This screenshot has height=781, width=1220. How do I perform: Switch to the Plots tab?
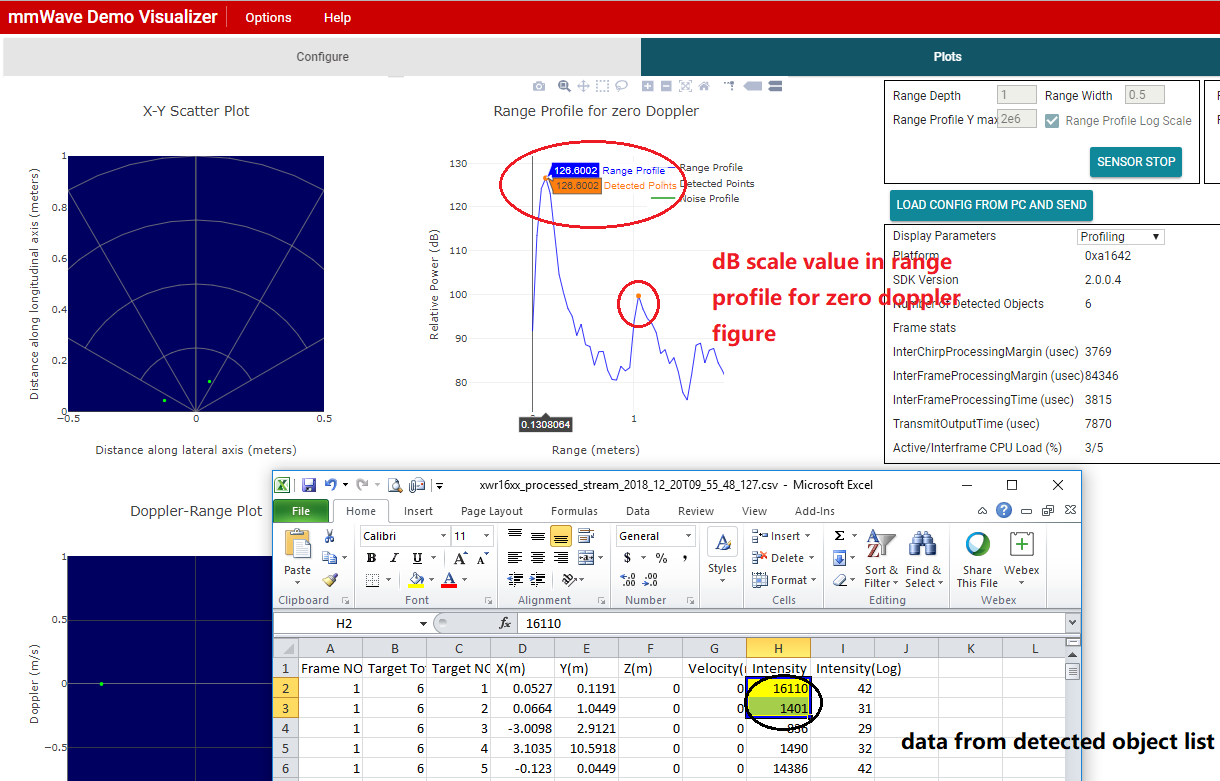coord(948,57)
